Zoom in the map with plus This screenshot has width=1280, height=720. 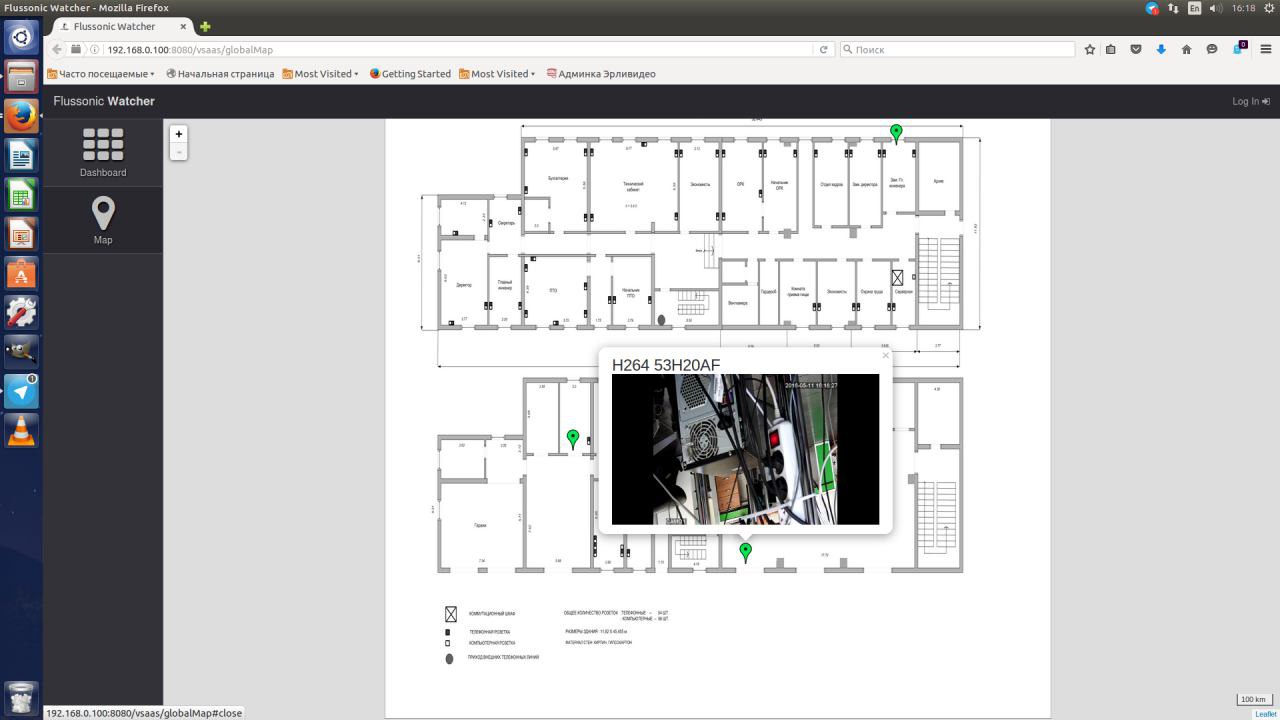point(179,134)
